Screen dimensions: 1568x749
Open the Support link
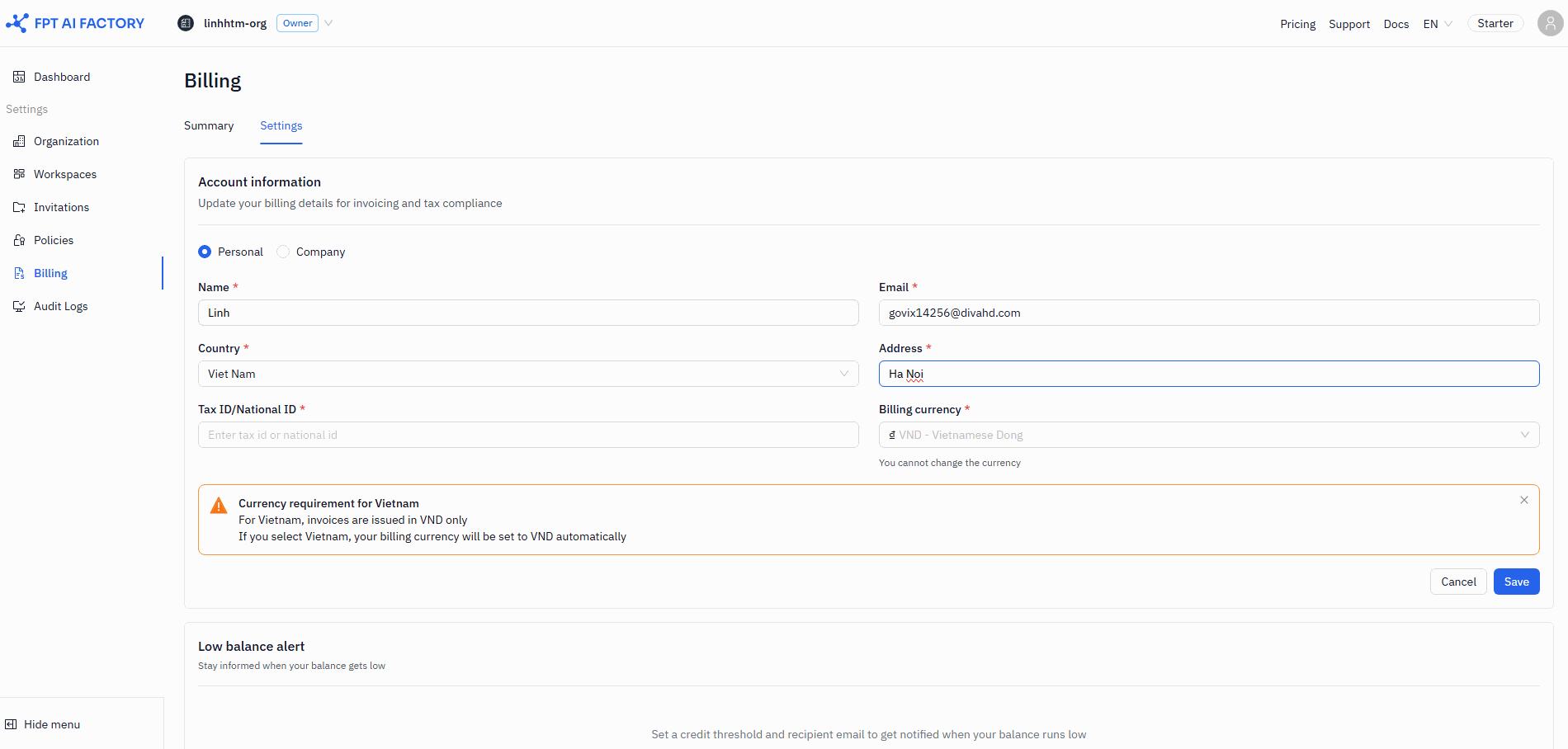(1349, 24)
